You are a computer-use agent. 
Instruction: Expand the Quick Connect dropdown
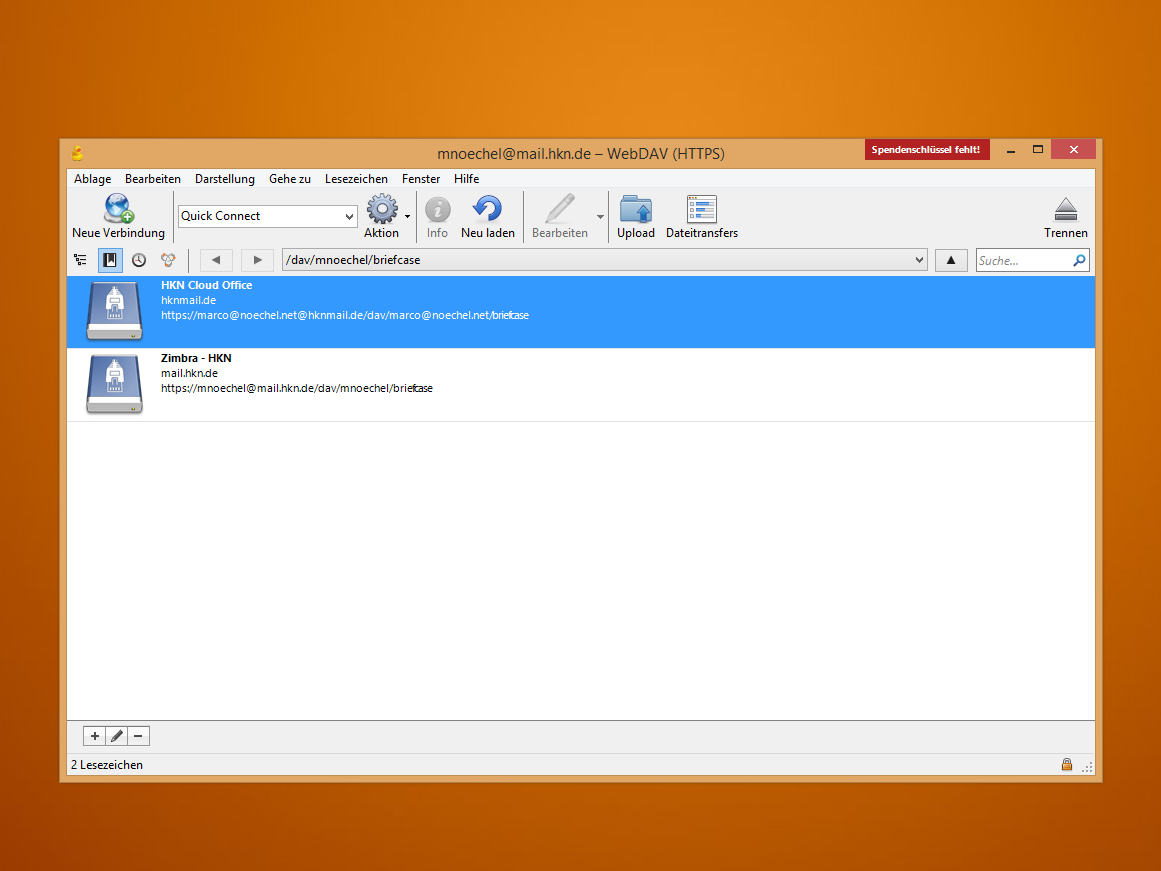tap(349, 216)
